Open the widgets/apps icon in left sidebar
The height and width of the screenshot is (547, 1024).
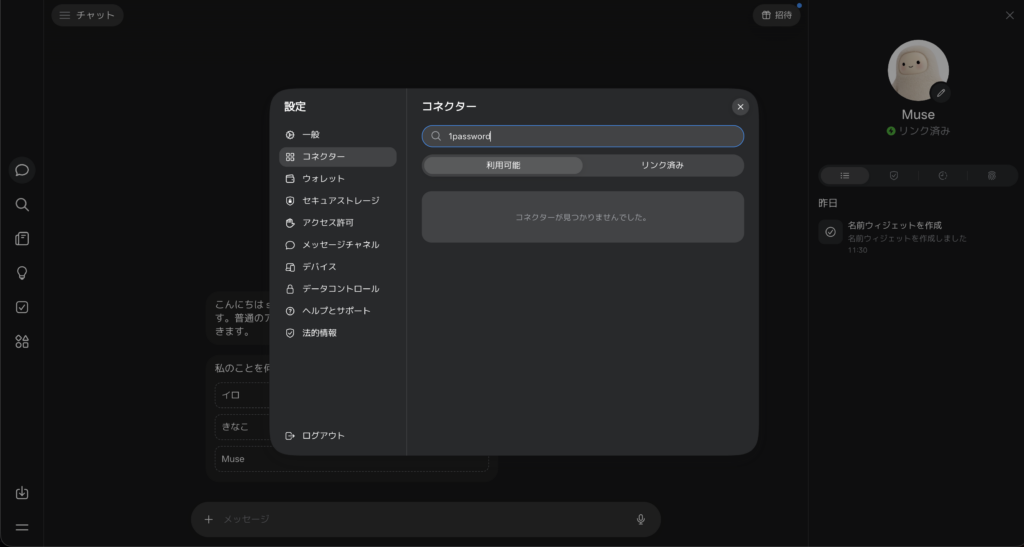coord(22,341)
